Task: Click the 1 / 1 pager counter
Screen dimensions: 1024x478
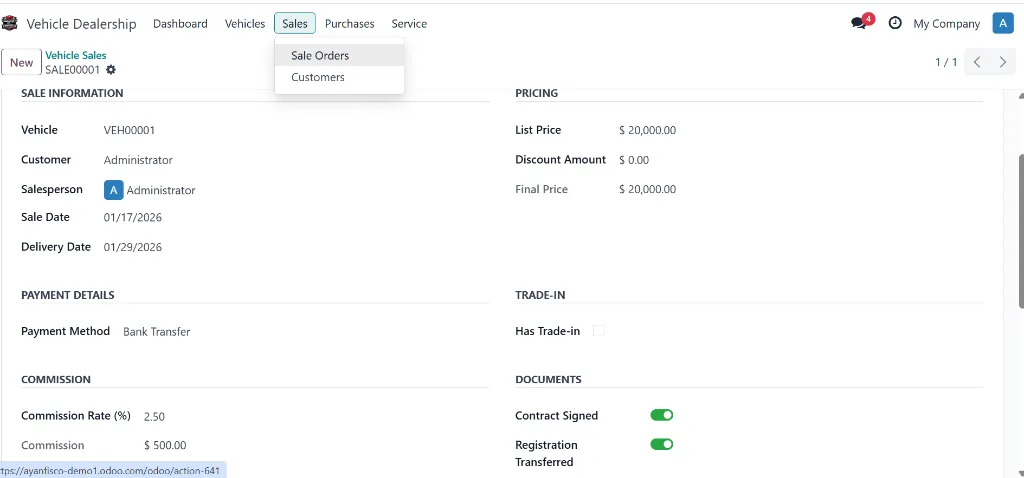Action: (x=946, y=62)
